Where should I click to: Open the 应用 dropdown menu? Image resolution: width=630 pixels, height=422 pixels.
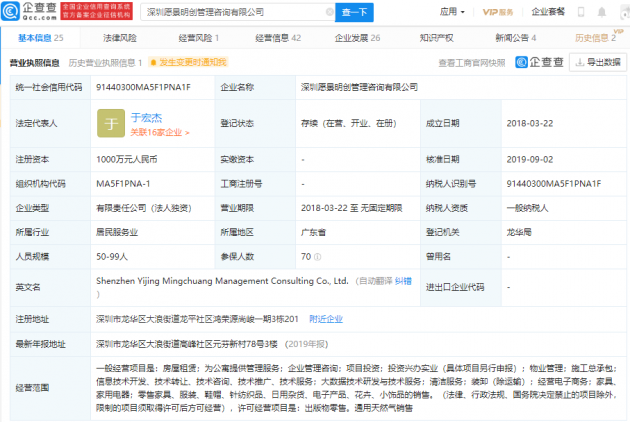tap(452, 12)
